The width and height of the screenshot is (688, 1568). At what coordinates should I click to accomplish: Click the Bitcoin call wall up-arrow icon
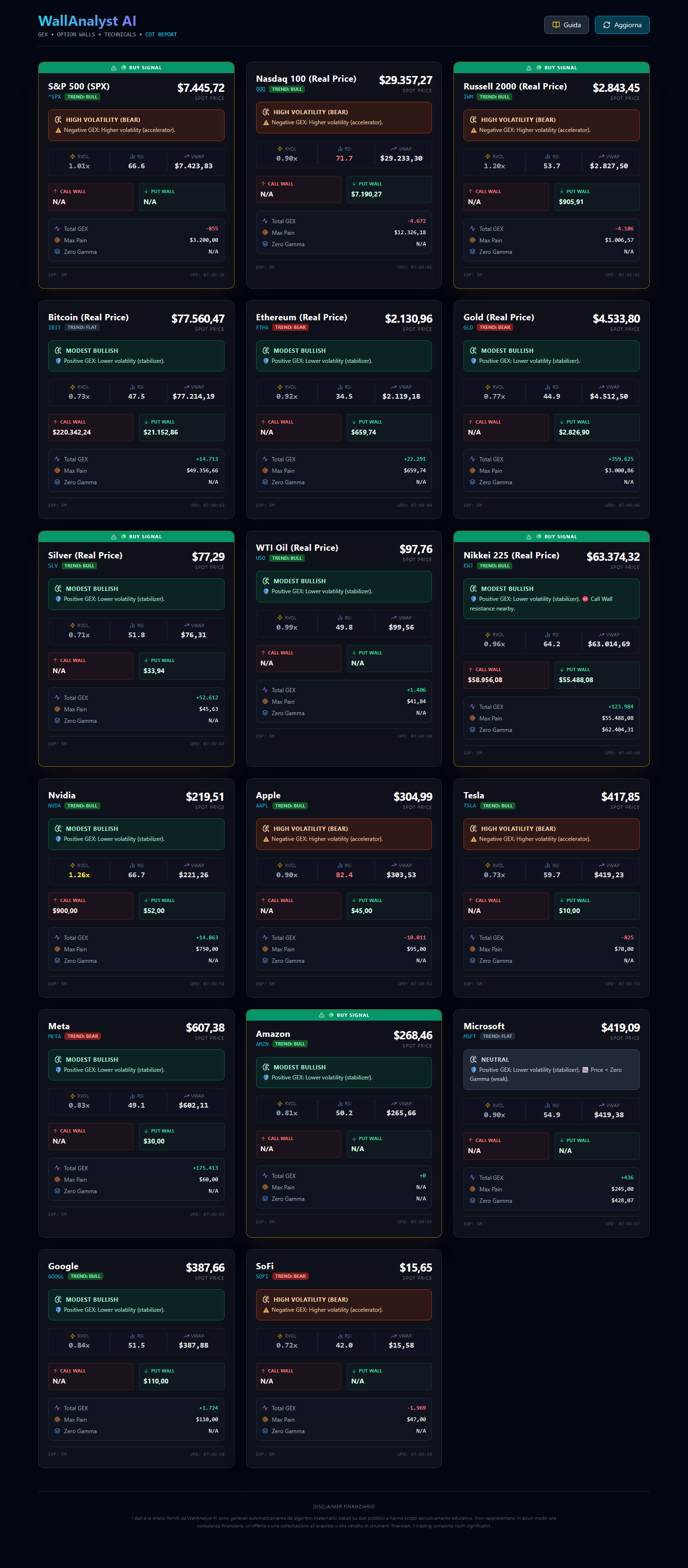tap(55, 422)
